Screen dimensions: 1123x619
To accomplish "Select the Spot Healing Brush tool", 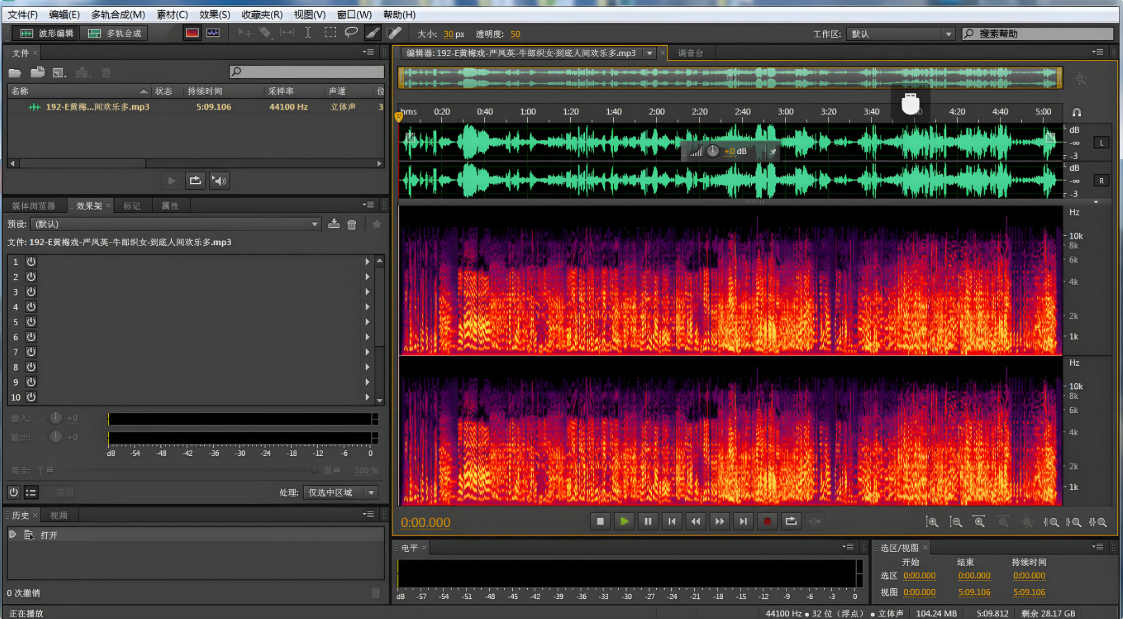I will [394, 33].
